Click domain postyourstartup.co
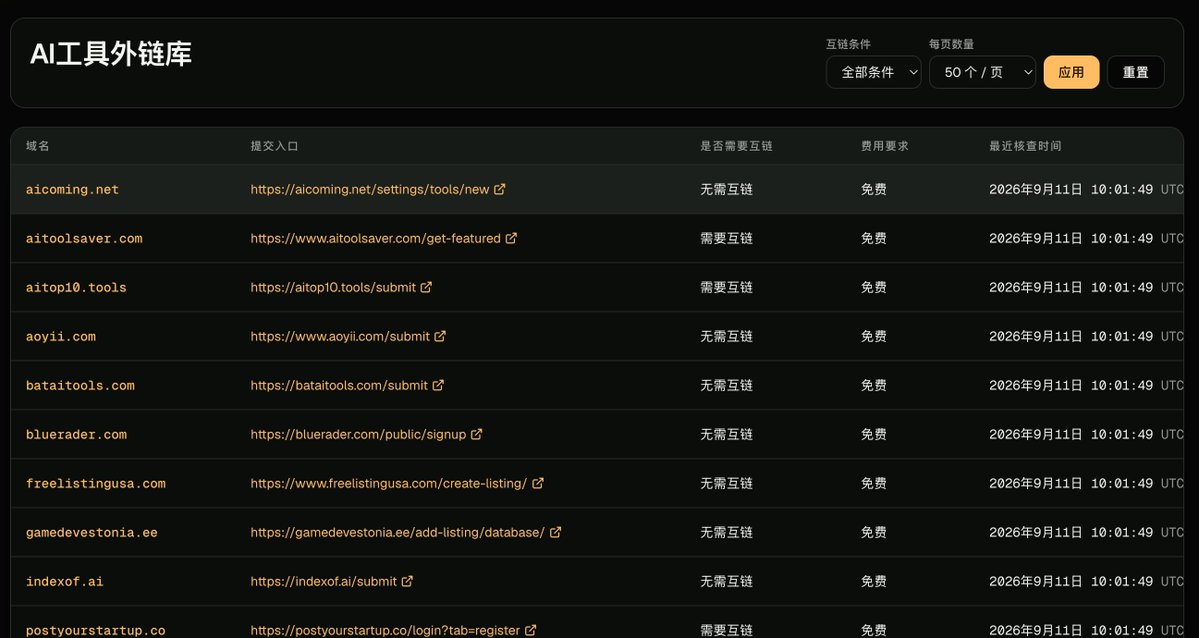Image resolution: width=1199 pixels, height=638 pixels. tap(96, 630)
